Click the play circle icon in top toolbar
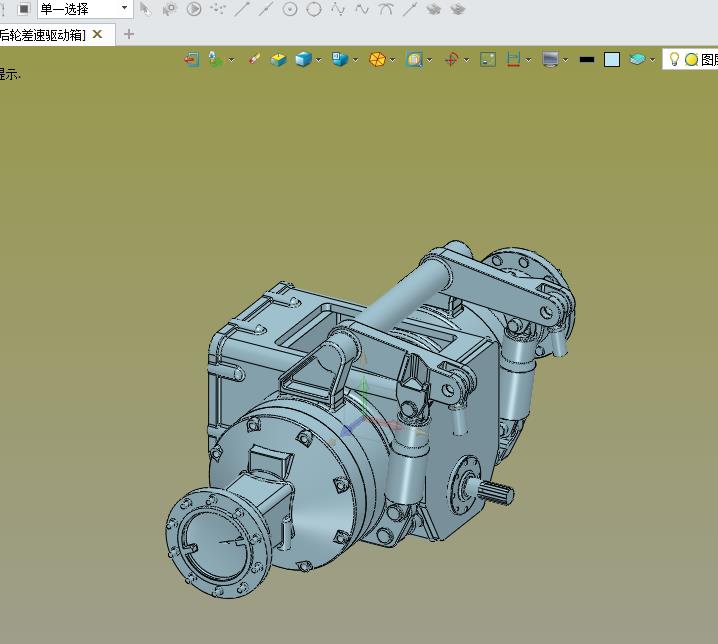 coord(194,9)
